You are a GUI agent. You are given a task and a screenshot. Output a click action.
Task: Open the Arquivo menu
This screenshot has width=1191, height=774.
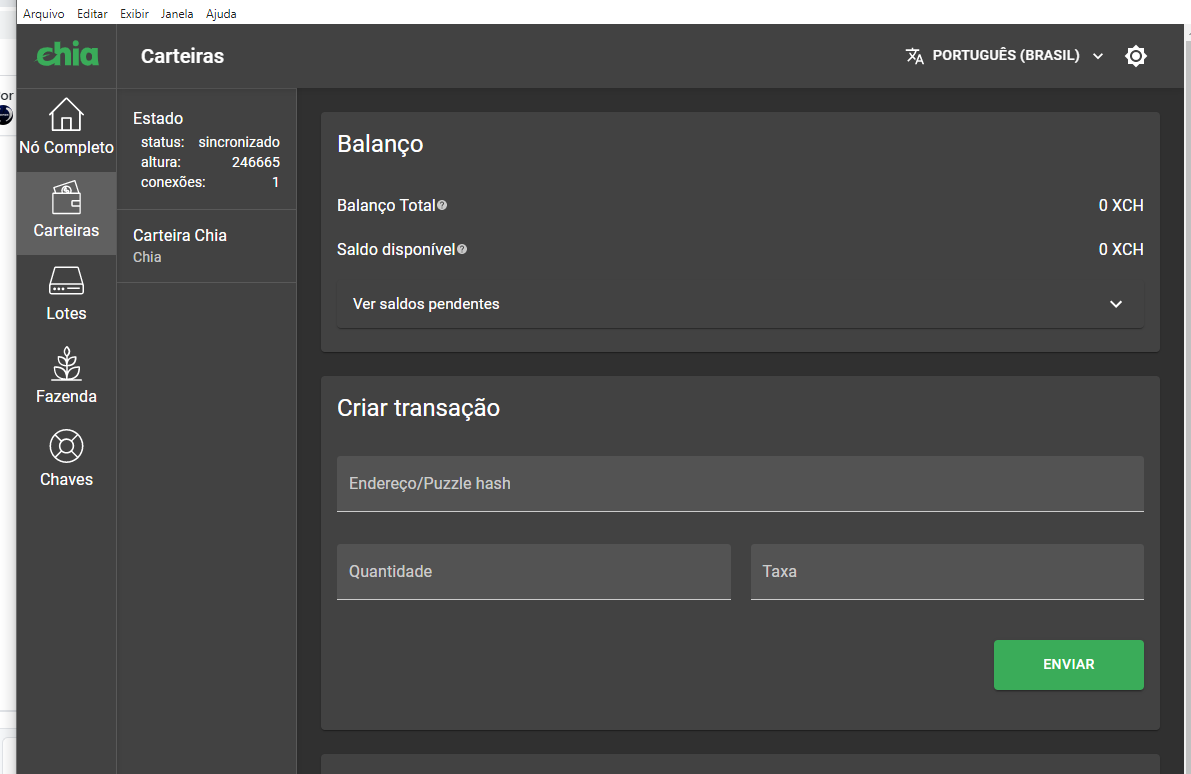43,14
